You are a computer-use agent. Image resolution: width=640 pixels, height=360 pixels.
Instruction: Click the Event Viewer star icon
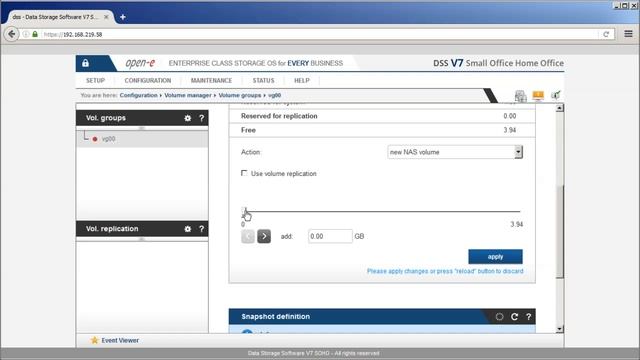pyautogui.click(x=94, y=340)
